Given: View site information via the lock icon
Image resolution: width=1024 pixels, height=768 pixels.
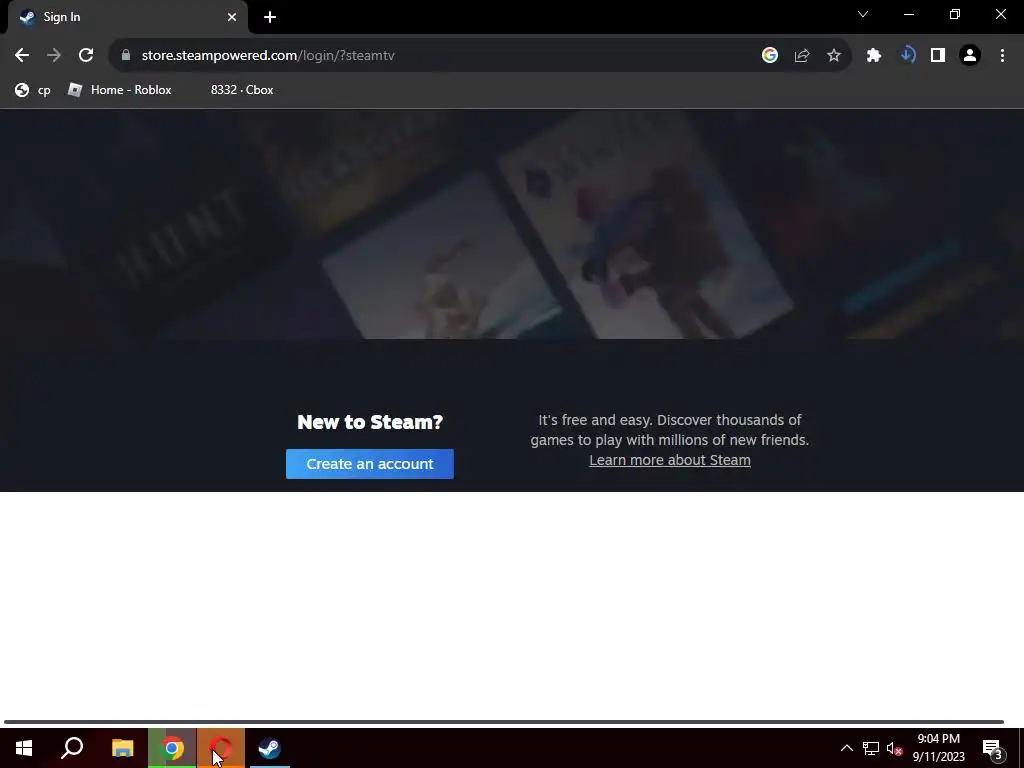Looking at the screenshot, I should pyautogui.click(x=126, y=56).
